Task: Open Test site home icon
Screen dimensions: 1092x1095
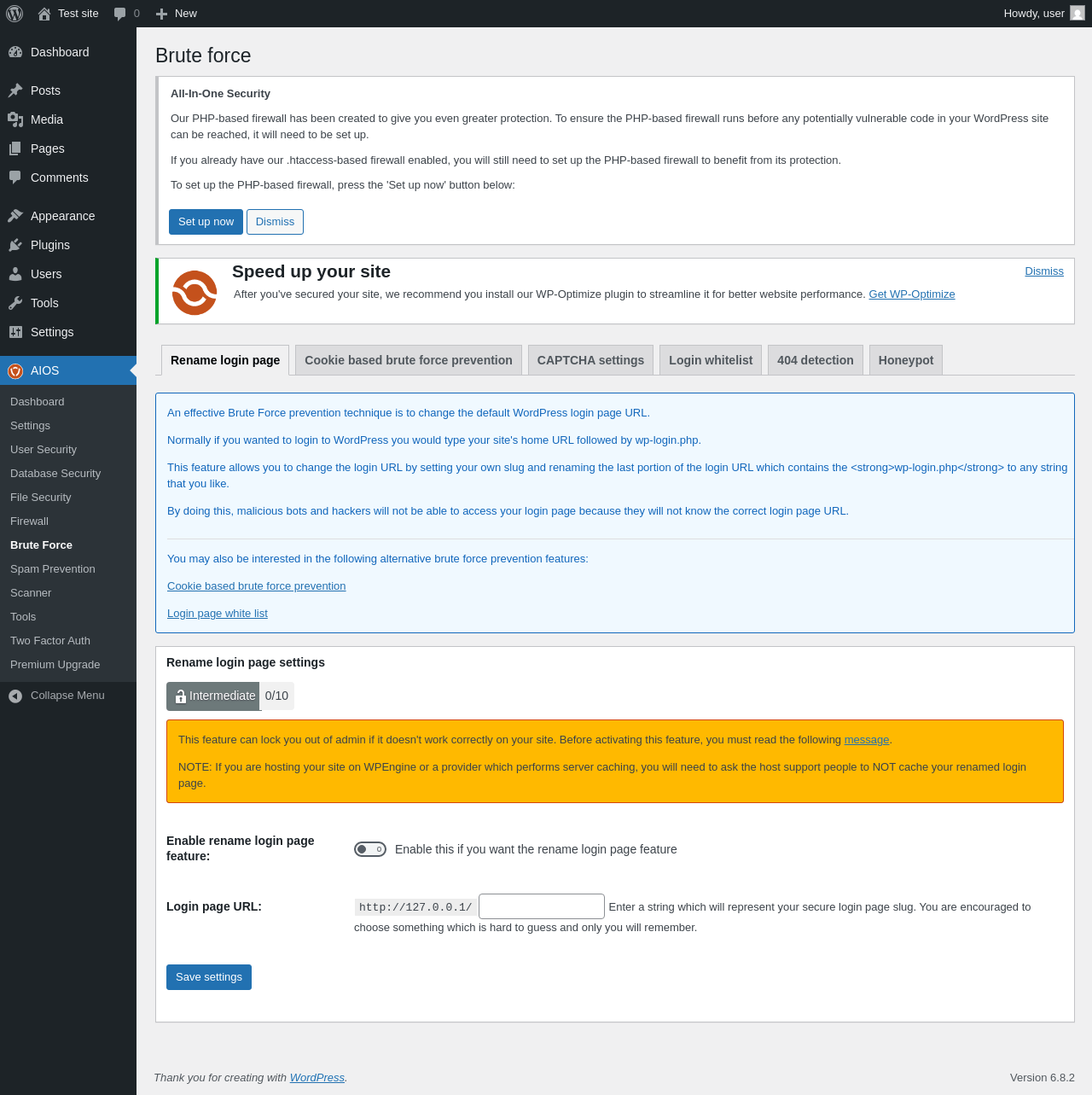Action: coord(44,14)
